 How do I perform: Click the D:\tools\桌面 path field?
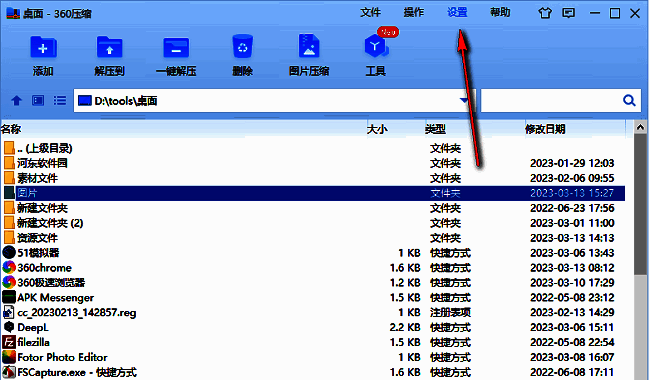274,100
